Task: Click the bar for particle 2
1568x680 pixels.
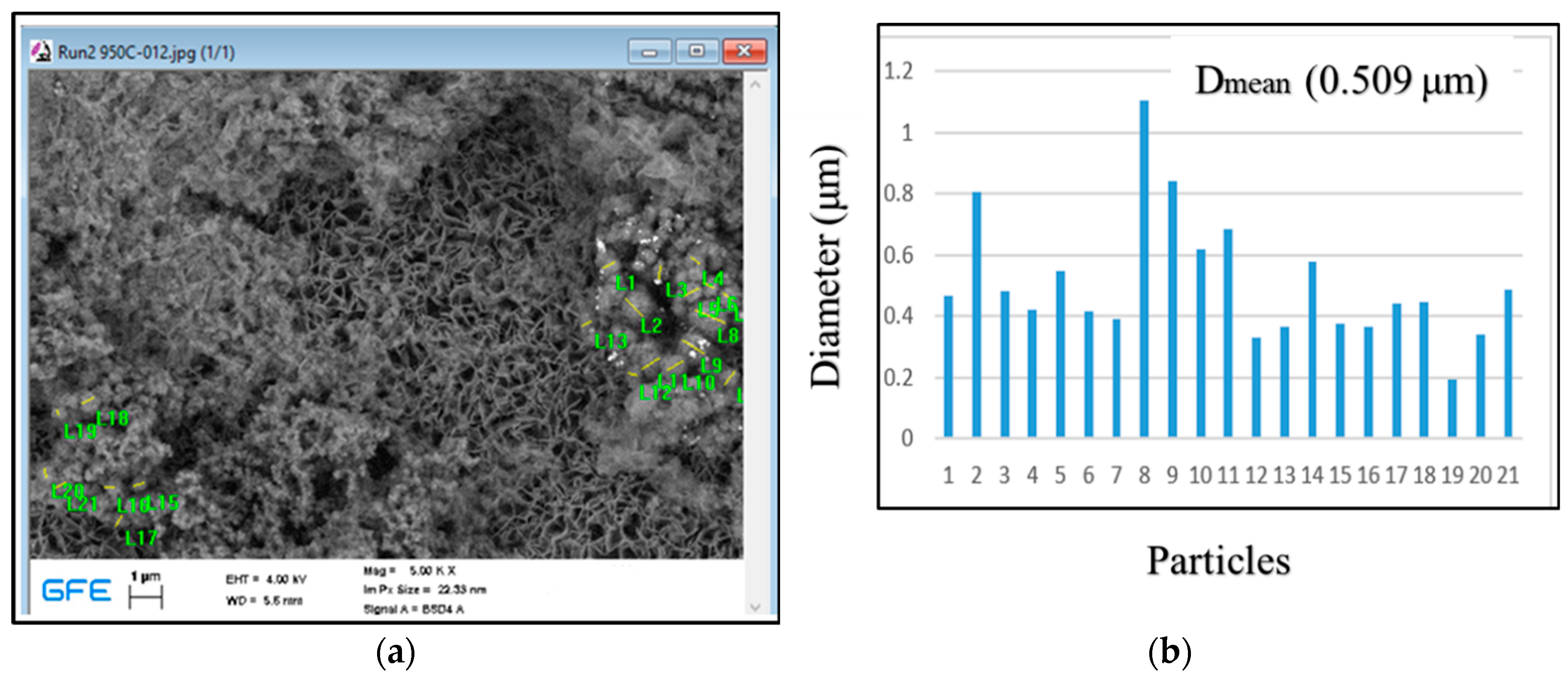Action: click(976, 313)
